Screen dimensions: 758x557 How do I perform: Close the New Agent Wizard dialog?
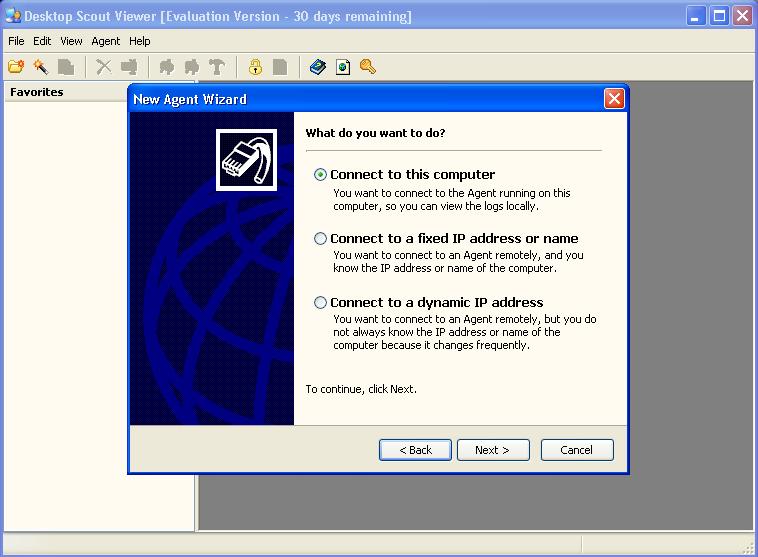tap(614, 99)
